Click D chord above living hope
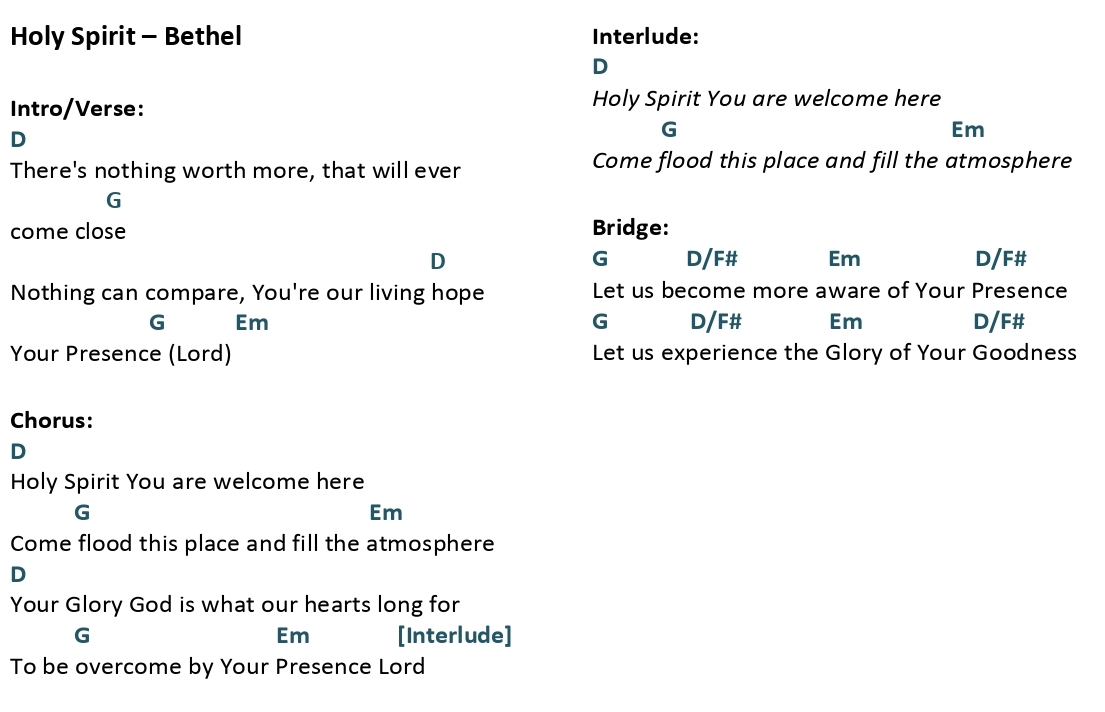The width and height of the screenshot is (1105, 712). click(x=438, y=262)
